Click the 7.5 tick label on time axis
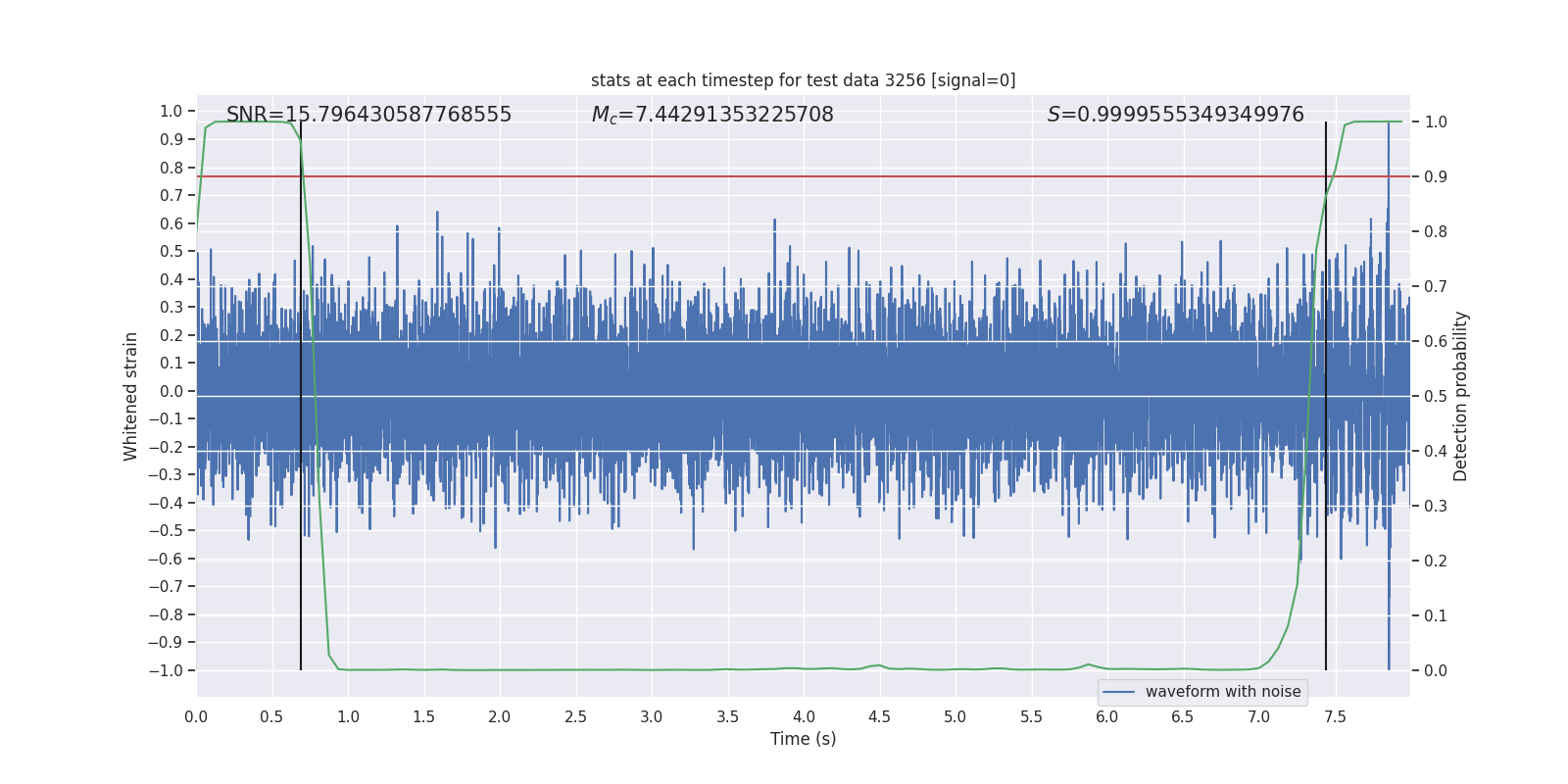 tap(1335, 716)
